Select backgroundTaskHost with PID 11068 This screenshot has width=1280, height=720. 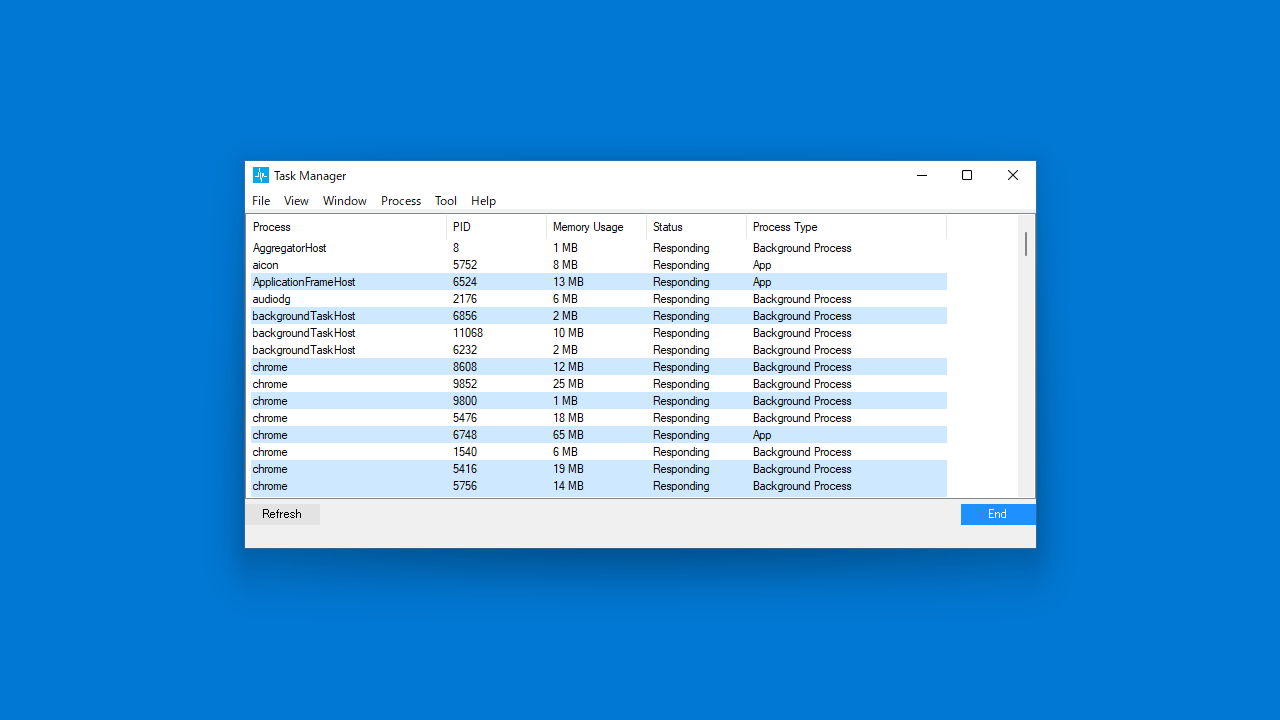point(598,333)
